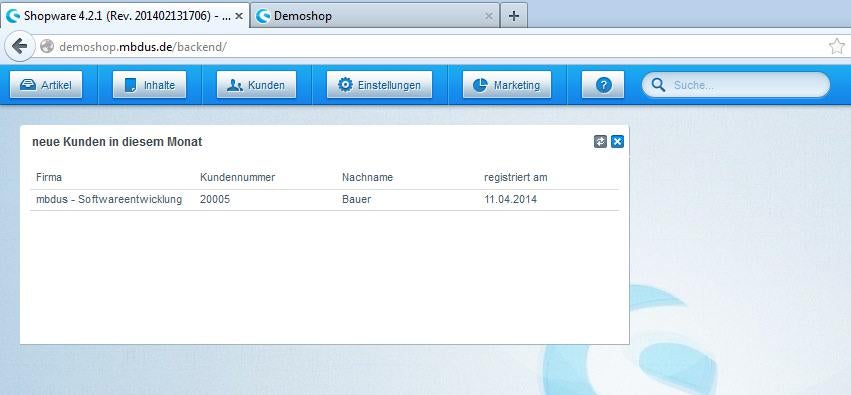Open the Marketing menu
This screenshot has width=851, height=395.
tap(506, 85)
